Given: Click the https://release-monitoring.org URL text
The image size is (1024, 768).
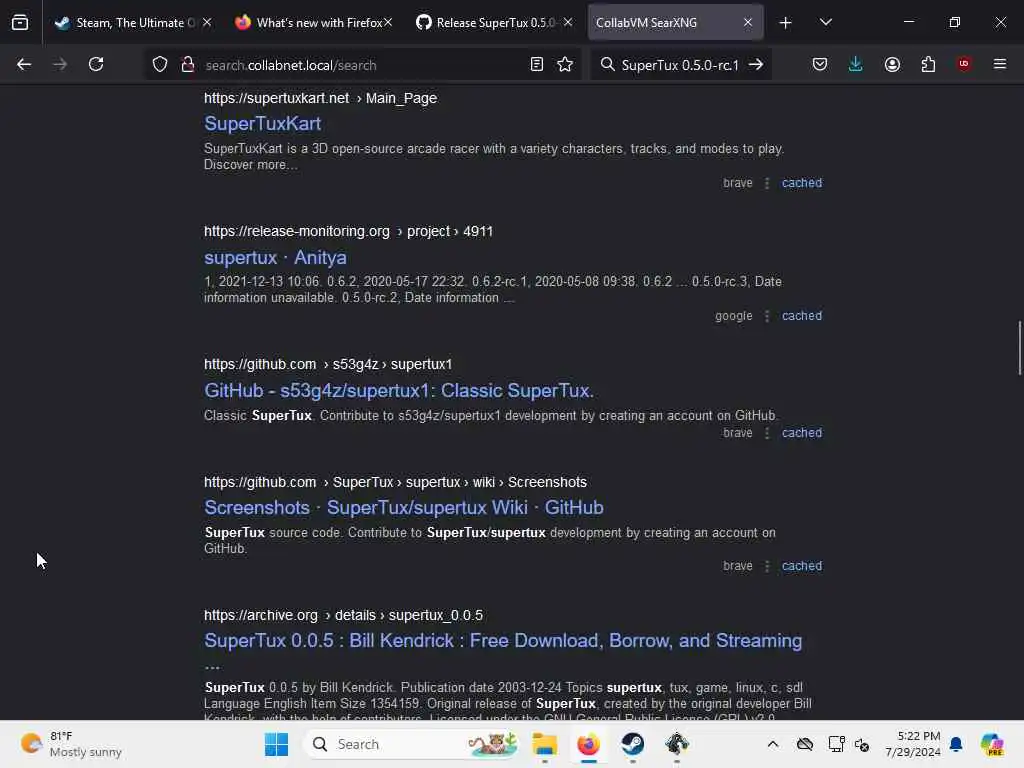Looking at the screenshot, I should pyautogui.click(x=296, y=231).
